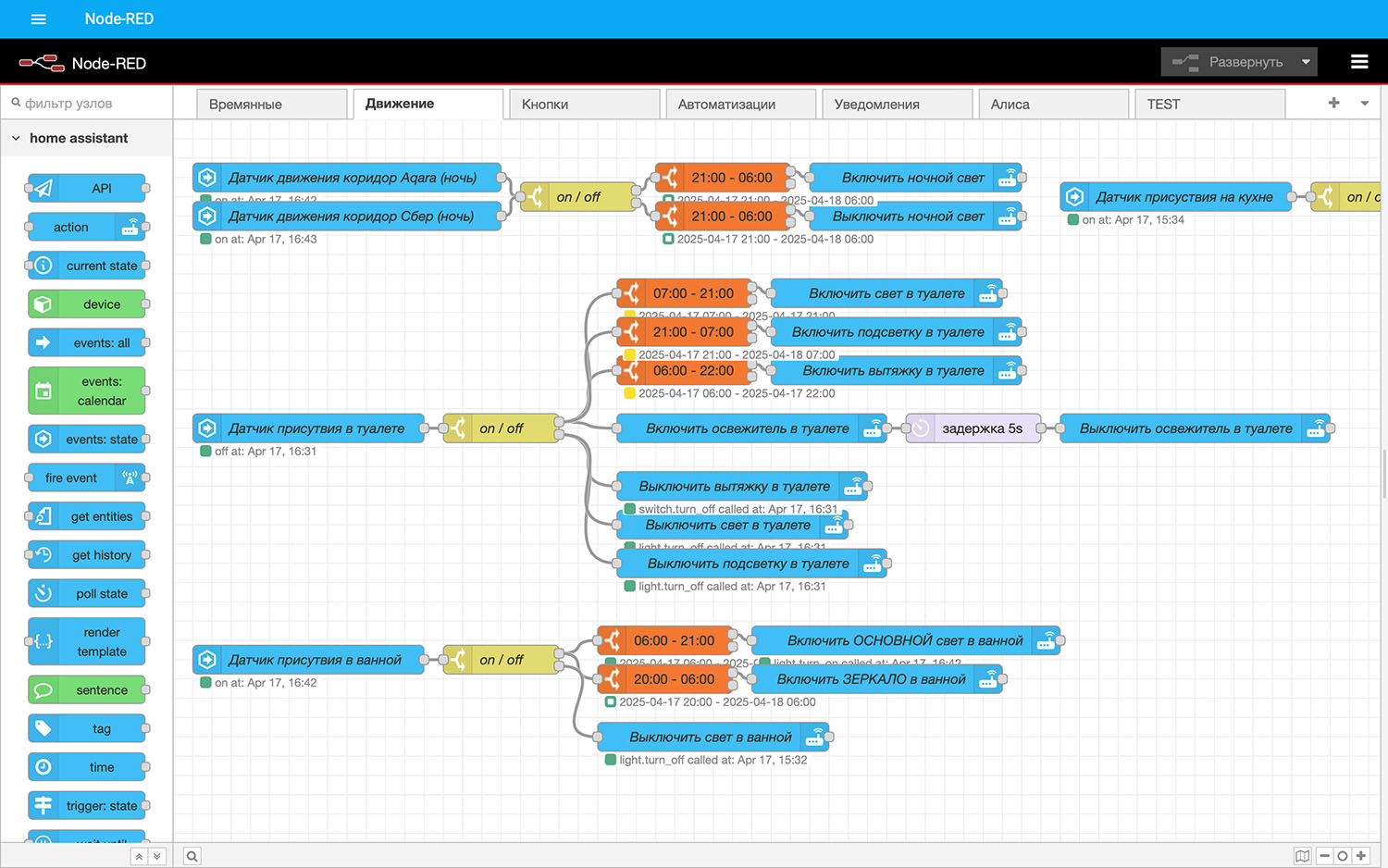The image size is (1388, 868).
Task: Select the Датчик присутствия на кухне node
Action: pyautogui.click(x=1175, y=197)
